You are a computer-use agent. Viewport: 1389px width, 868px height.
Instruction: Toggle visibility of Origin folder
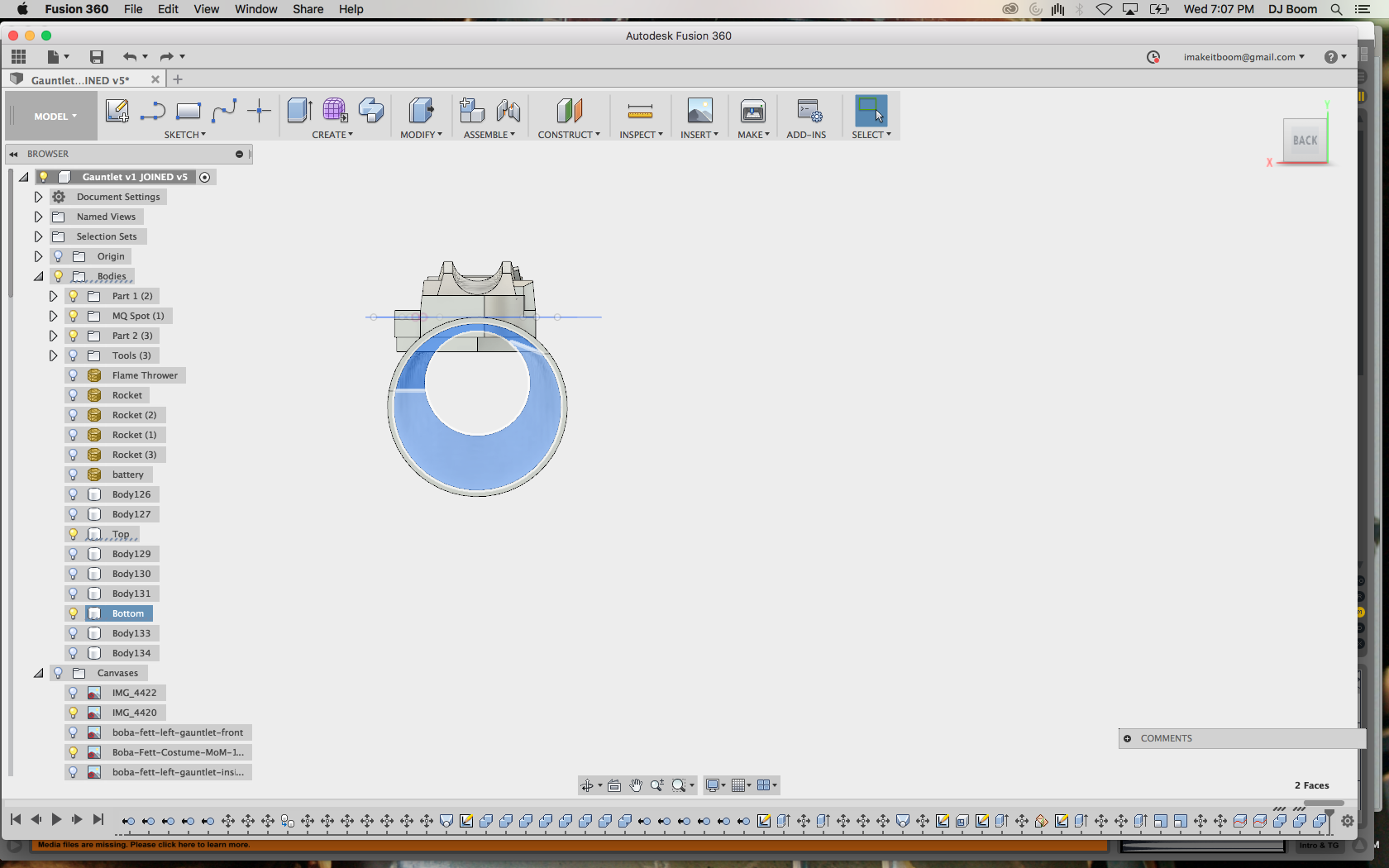pos(58,256)
